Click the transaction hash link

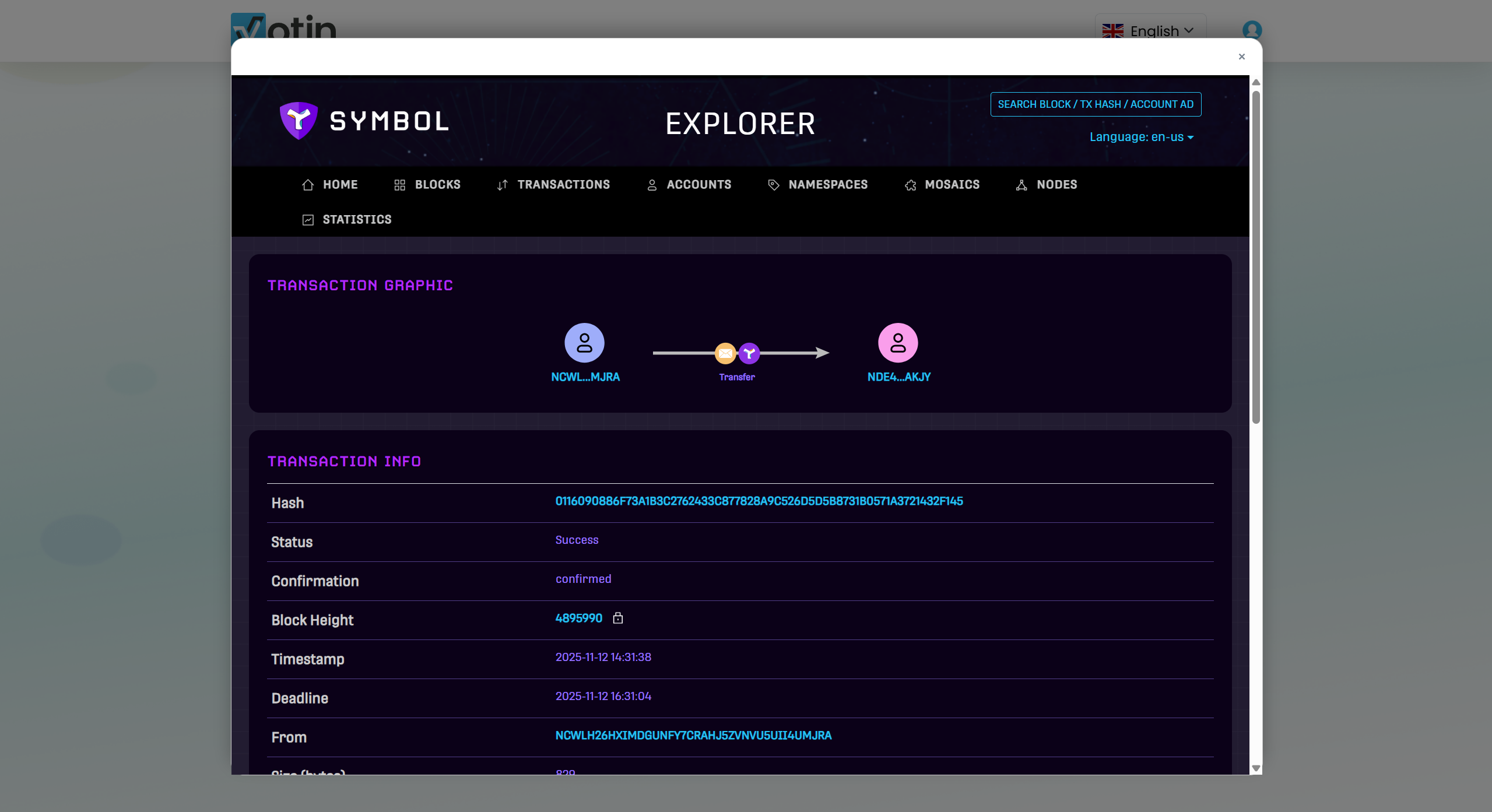[759, 501]
